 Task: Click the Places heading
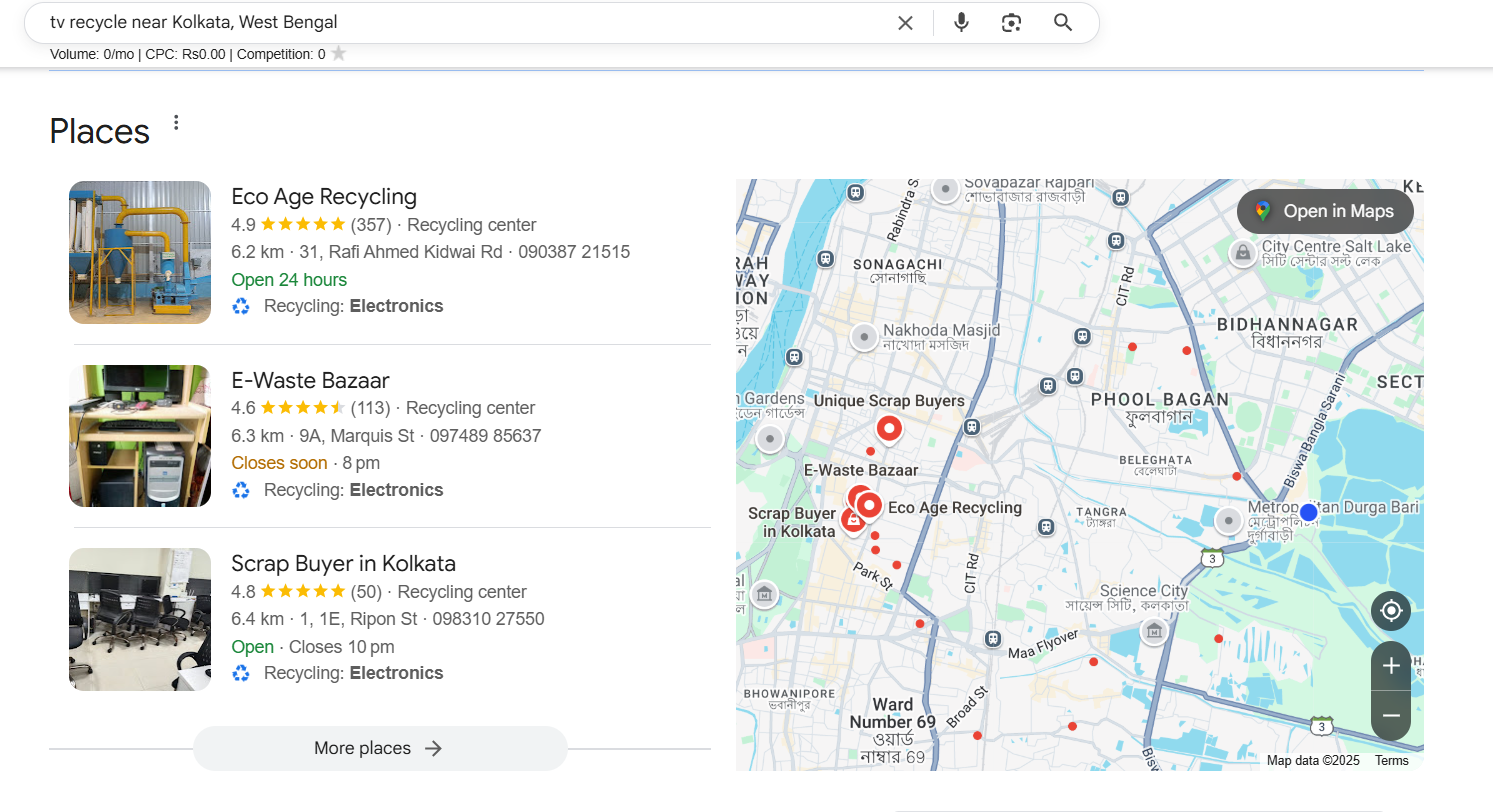click(x=100, y=131)
